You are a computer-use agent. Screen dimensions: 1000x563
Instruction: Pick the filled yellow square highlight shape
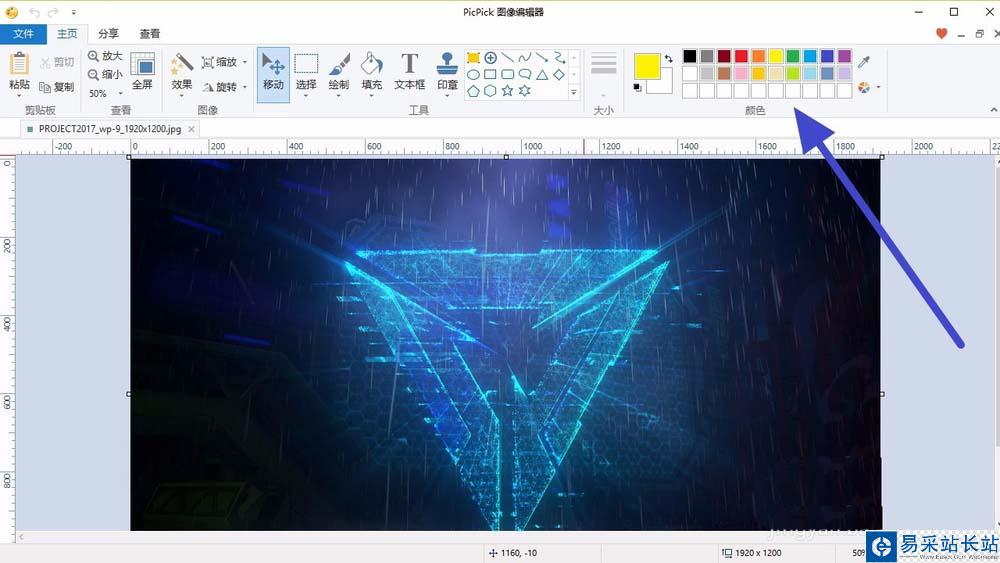473,58
